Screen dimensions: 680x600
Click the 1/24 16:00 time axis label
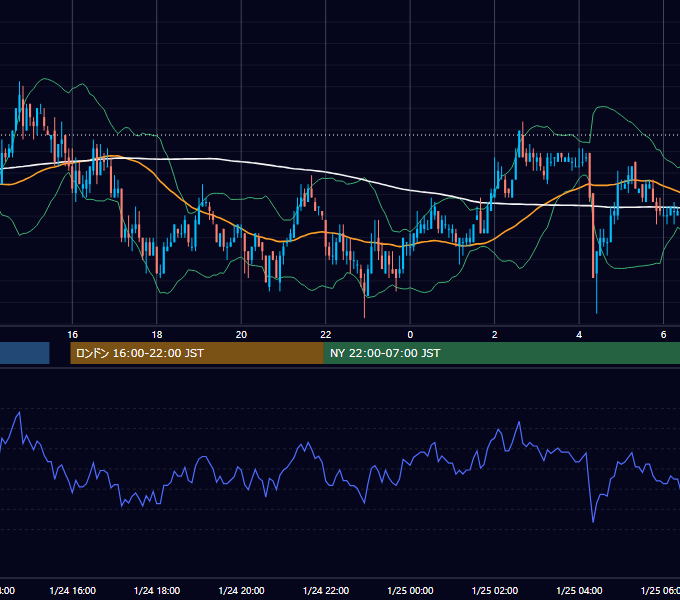72,590
